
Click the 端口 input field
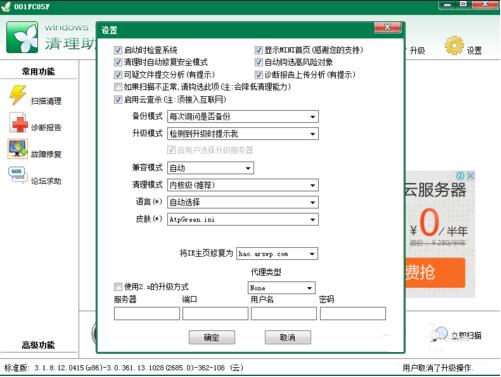[215, 313]
